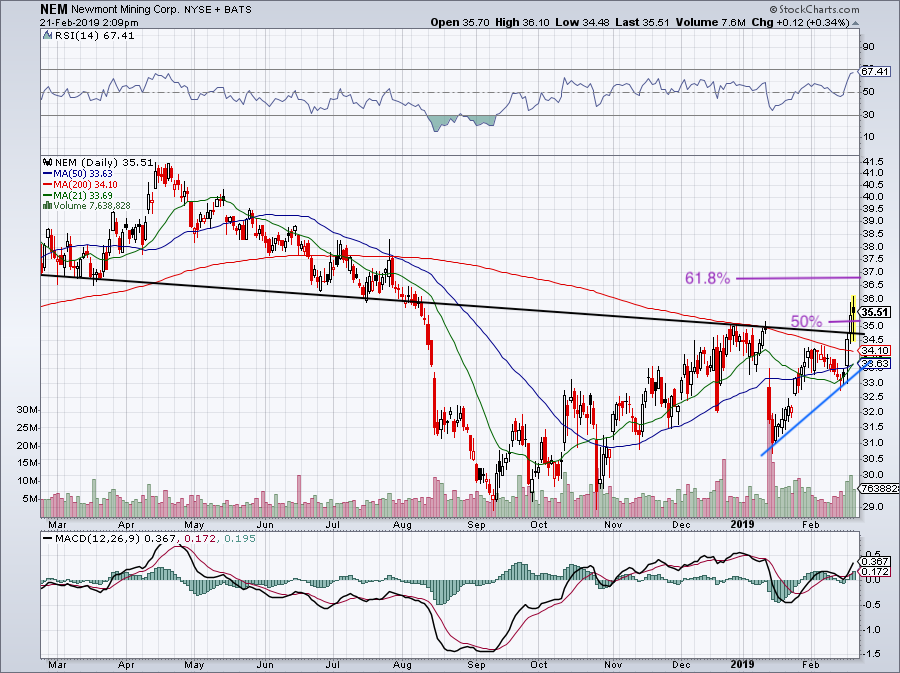This screenshot has width=900, height=673.
Task: Click the 61.8% Fibonacci retracement label
Action: (x=707, y=279)
